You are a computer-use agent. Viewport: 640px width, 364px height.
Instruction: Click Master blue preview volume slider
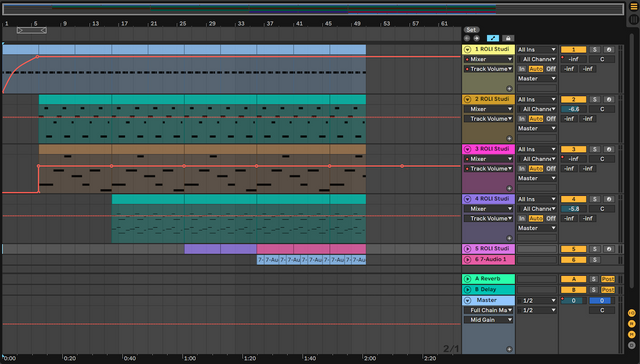coord(602,300)
